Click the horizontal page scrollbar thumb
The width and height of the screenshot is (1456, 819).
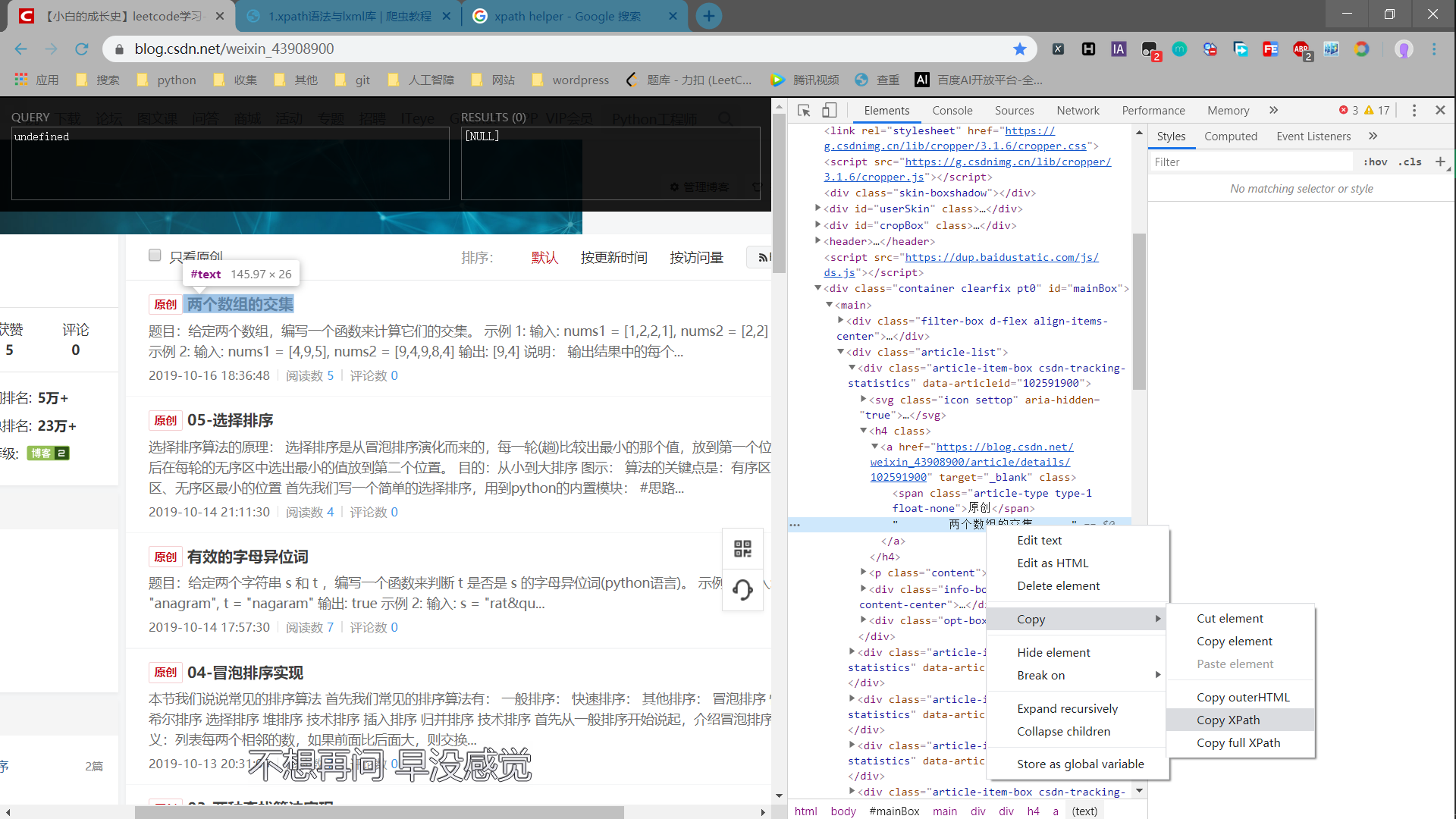pyautogui.click(x=379, y=812)
